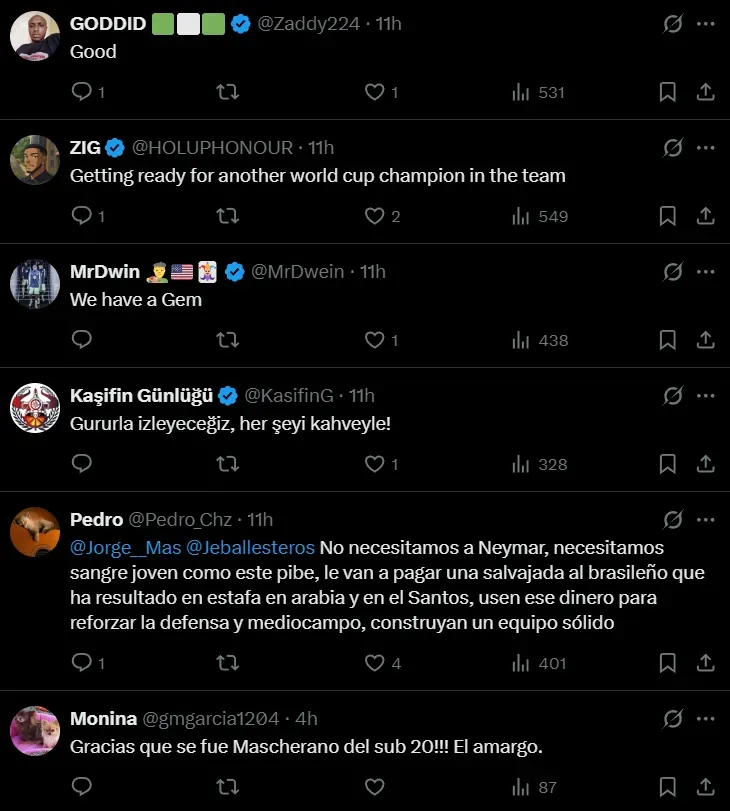Repost ZIG's world cup champion tweet
This screenshot has width=730, height=811.
tap(228, 216)
